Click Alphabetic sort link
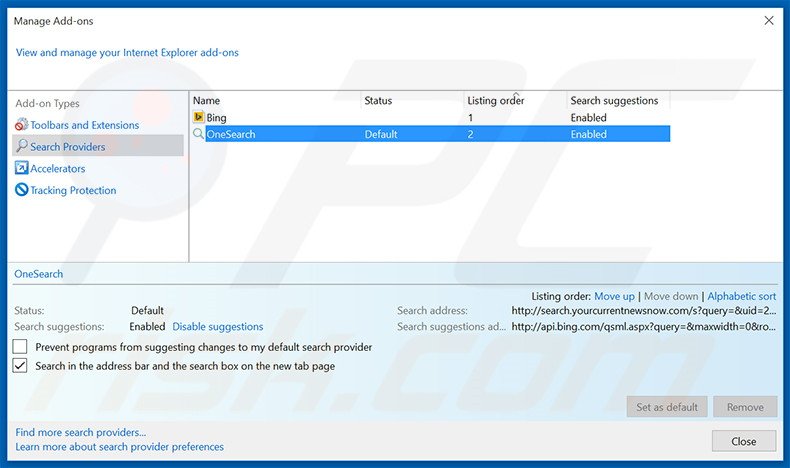 [742, 296]
